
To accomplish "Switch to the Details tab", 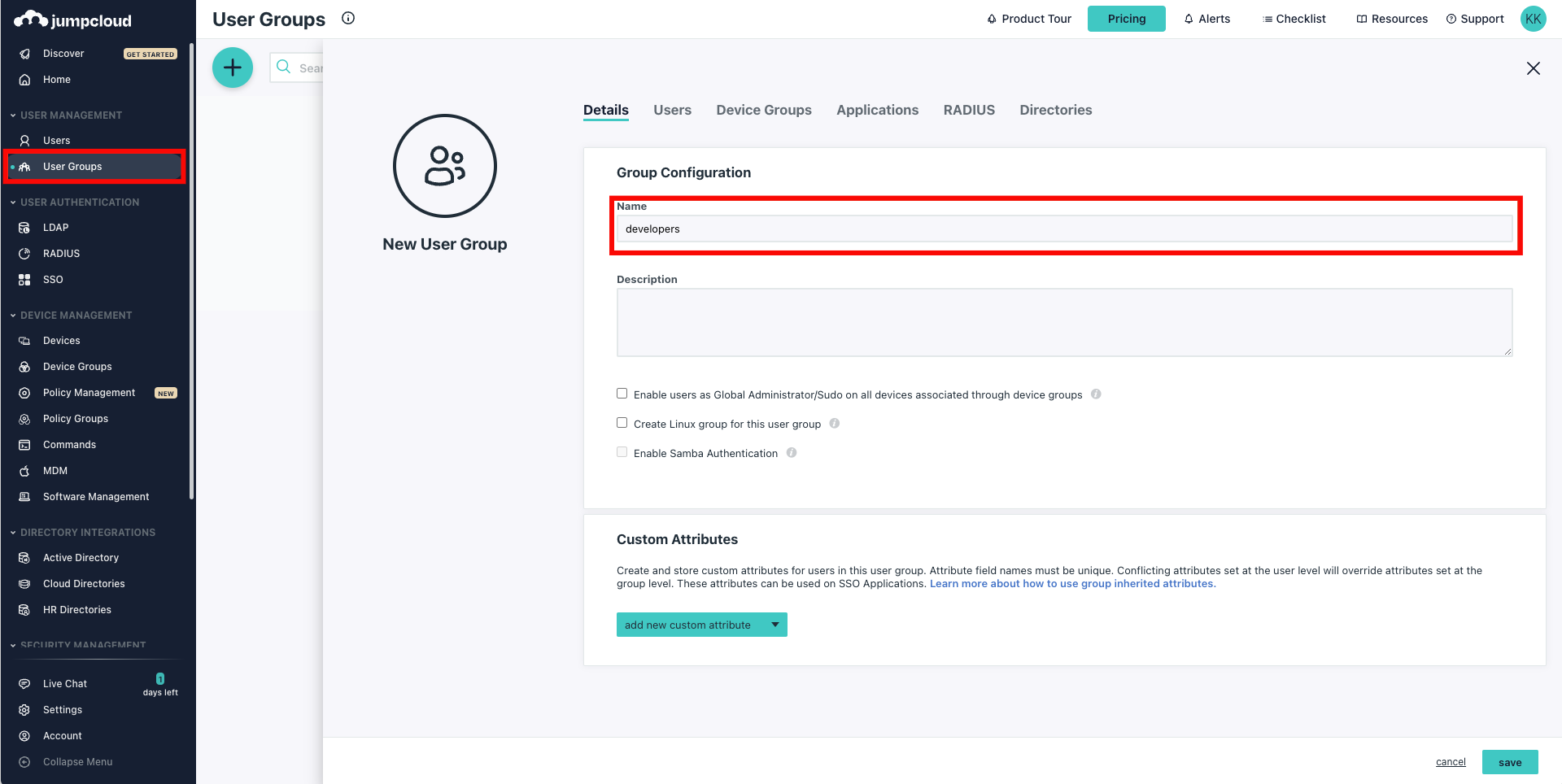I will pyautogui.click(x=606, y=110).
